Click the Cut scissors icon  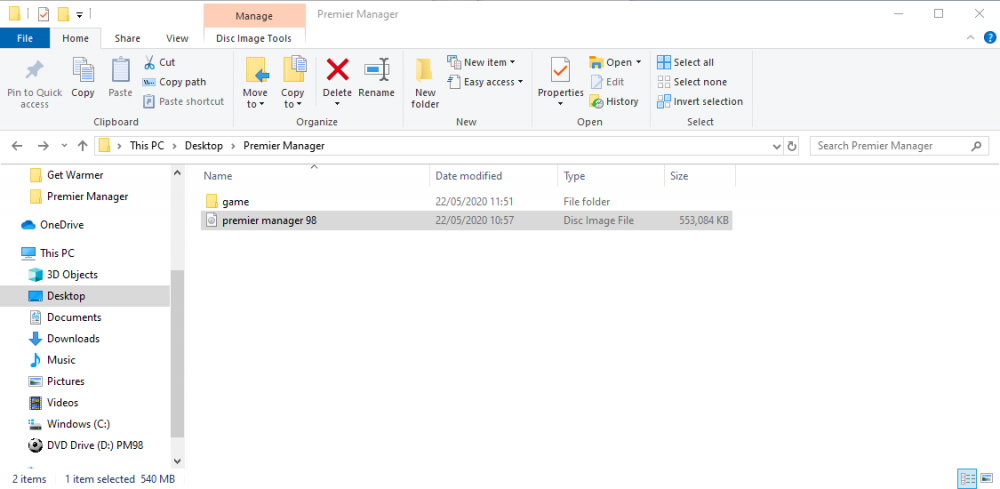point(149,62)
